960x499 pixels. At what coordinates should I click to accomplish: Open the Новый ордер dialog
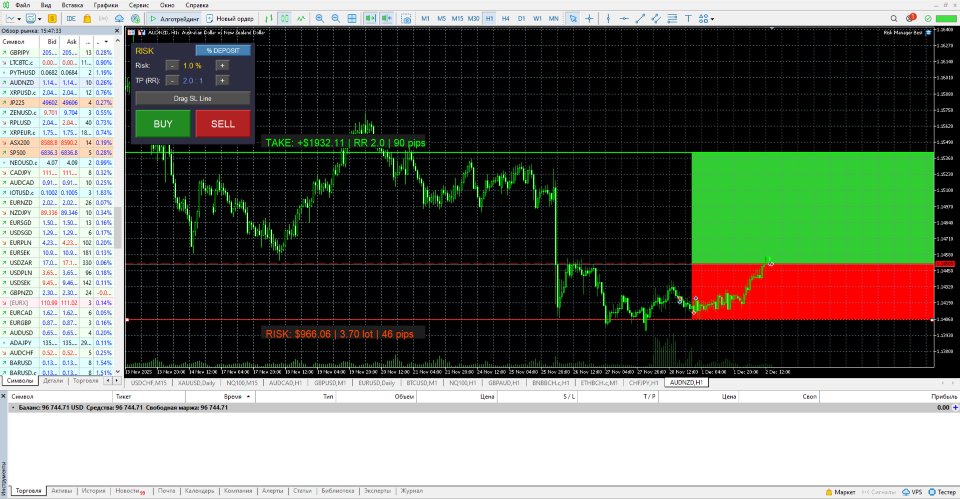tap(230, 18)
